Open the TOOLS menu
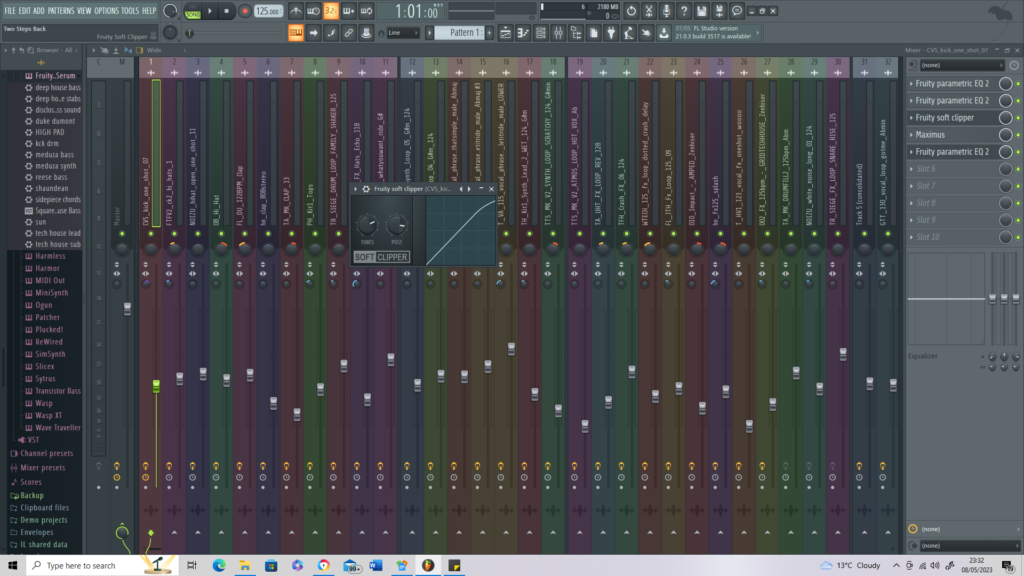 pyautogui.click(x=130, y=11)
